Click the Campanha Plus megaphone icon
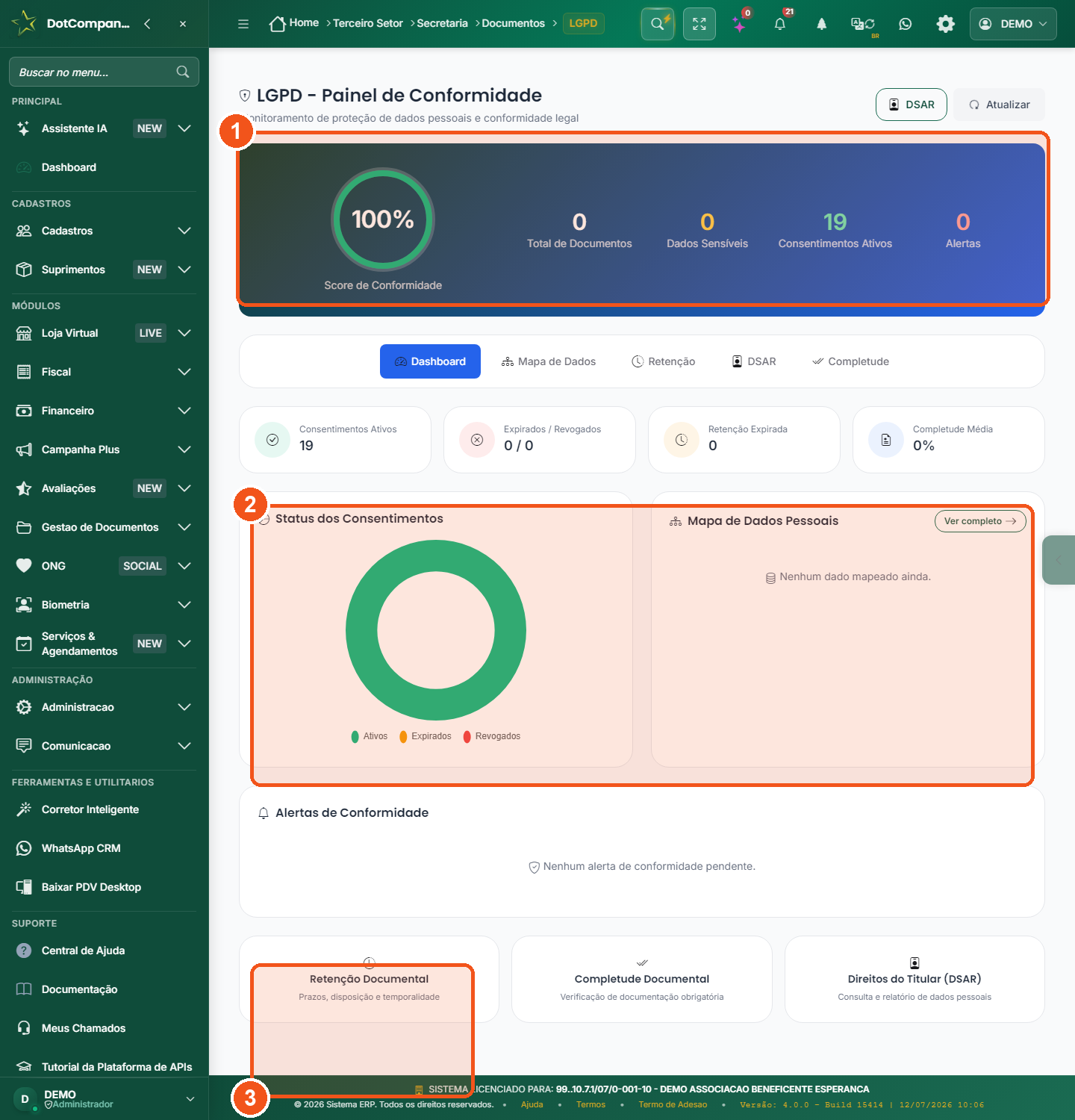Image resolution: width=1075 pixels, height=1120 pixels. click(x=24, y=449)
